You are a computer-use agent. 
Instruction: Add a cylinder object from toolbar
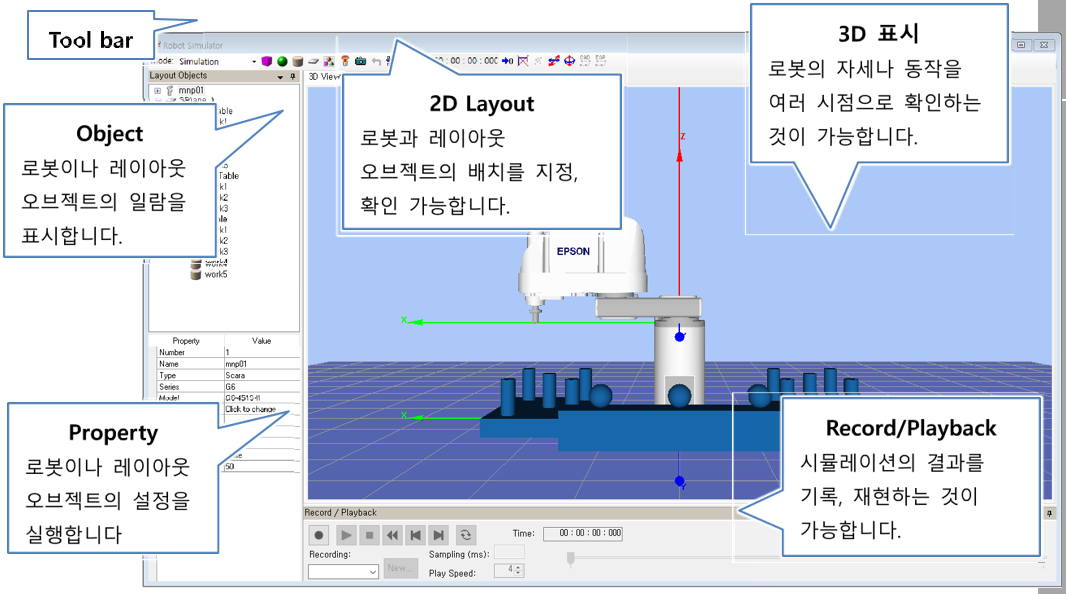pyautogui.click(x=298, y=61)
